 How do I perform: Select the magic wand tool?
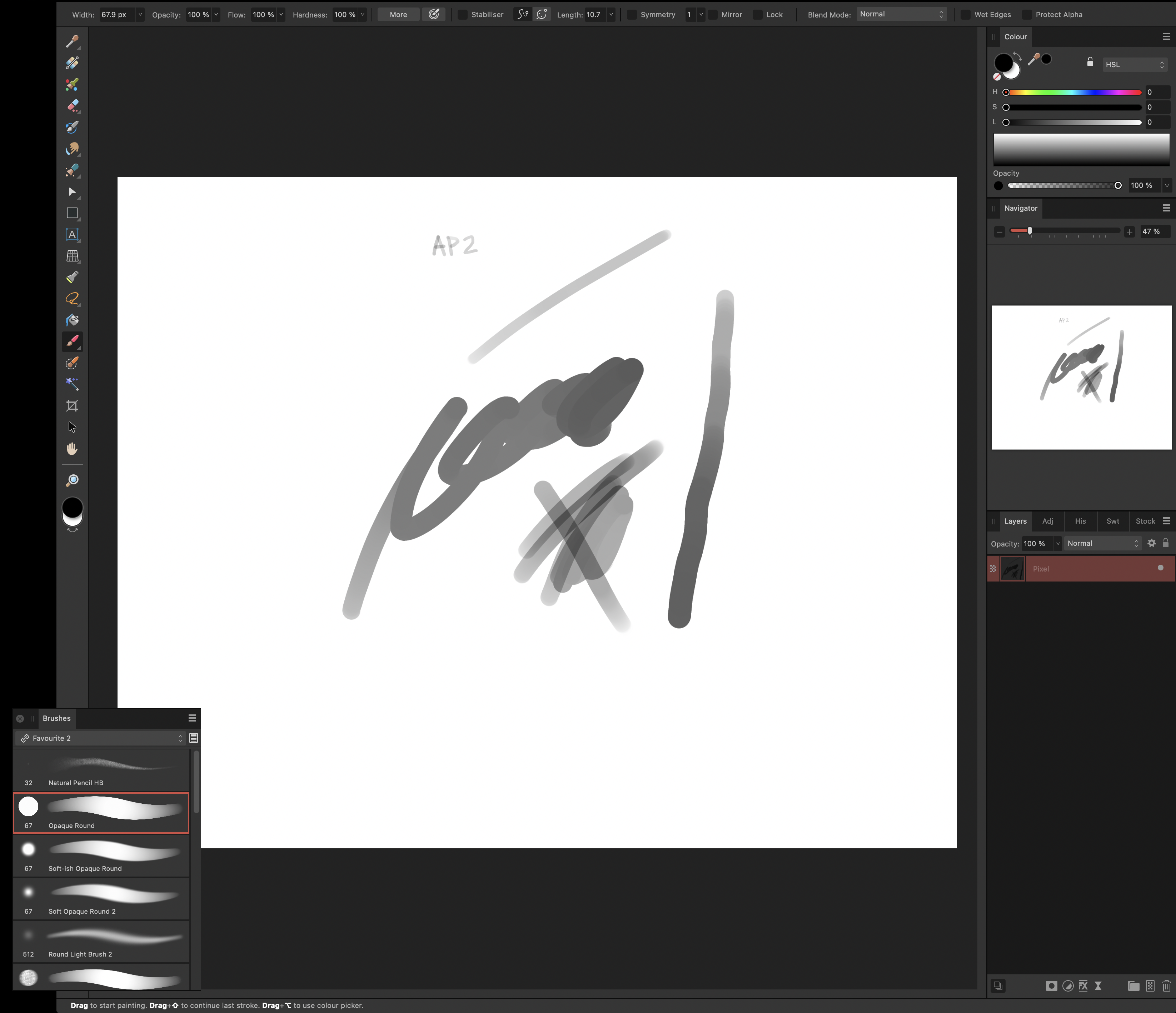tap(72, 384)
